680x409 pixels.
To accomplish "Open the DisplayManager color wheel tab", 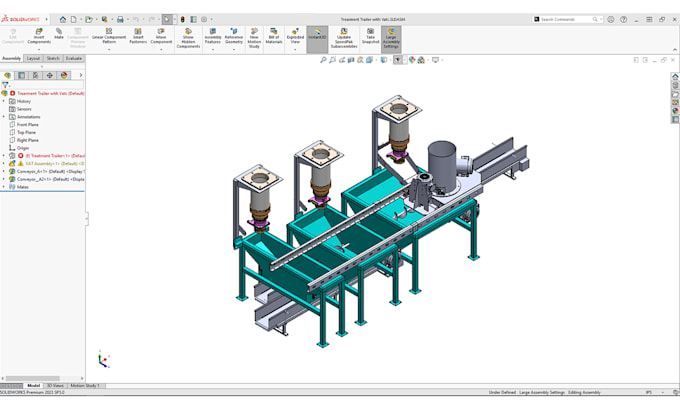I will (64, 75).
